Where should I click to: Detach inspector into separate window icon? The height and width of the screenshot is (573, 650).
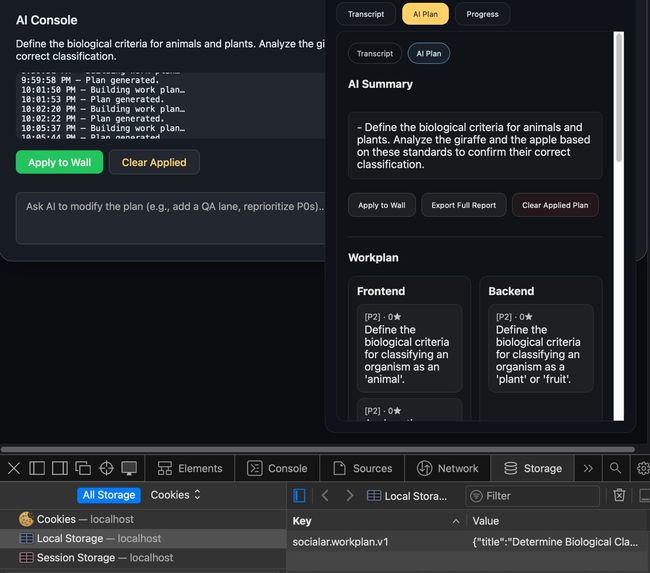(83, 469)
